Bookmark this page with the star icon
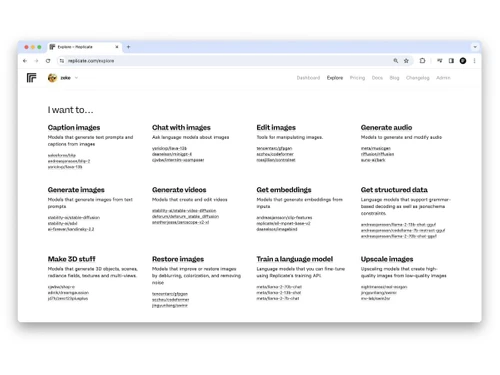 (406, 61)
